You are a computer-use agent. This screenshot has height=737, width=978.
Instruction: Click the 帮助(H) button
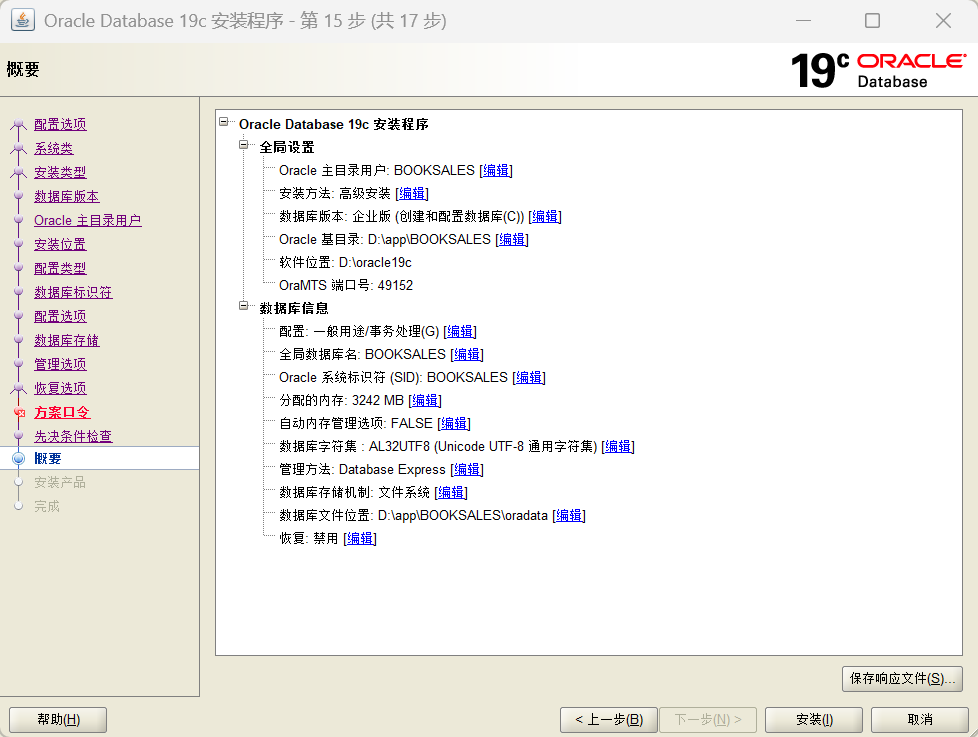point(58,720)
